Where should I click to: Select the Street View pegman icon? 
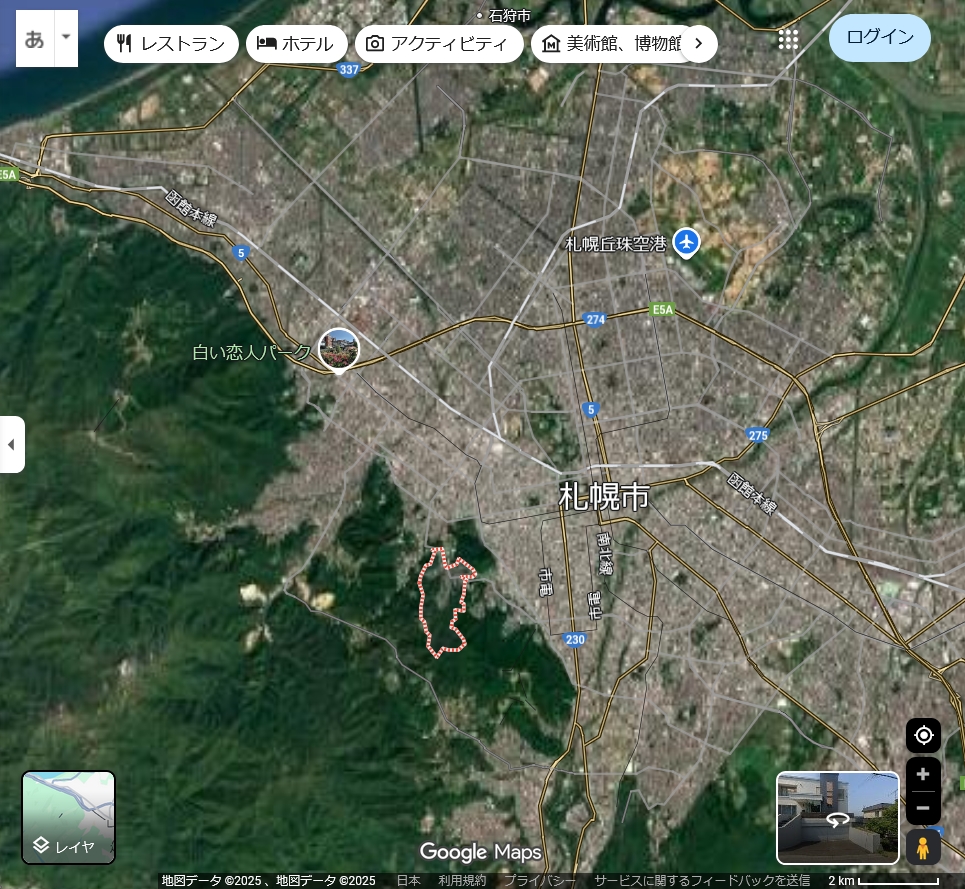pyautogui.click(x=923, y=848)
